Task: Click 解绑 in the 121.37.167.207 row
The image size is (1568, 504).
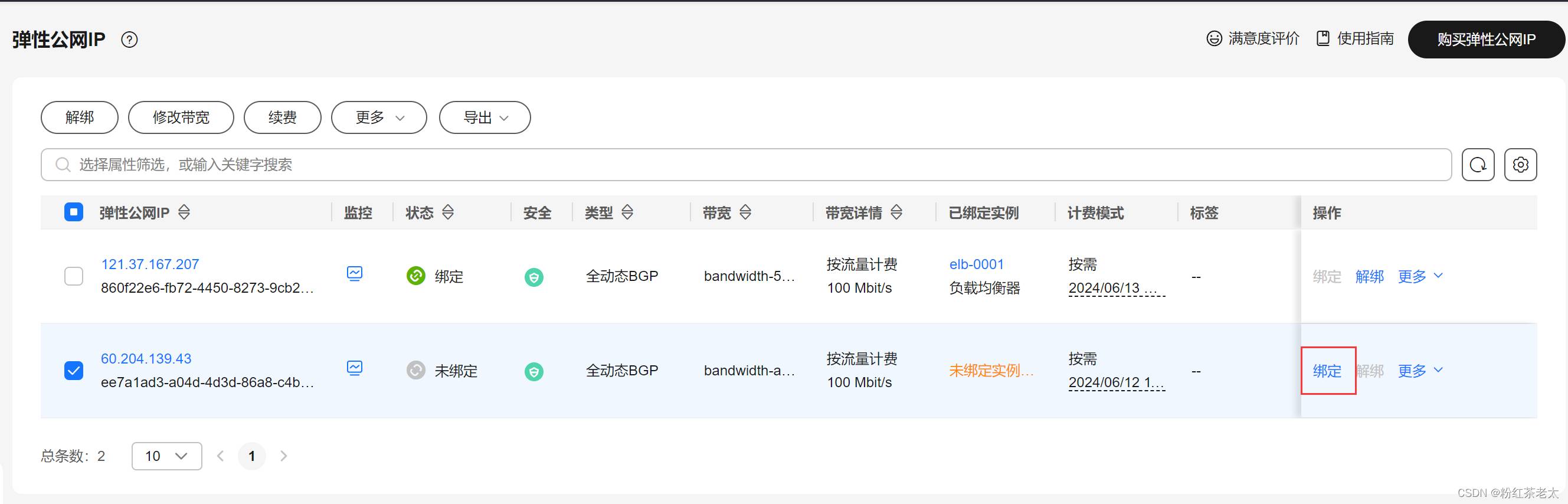Action: coord(1370,276)
